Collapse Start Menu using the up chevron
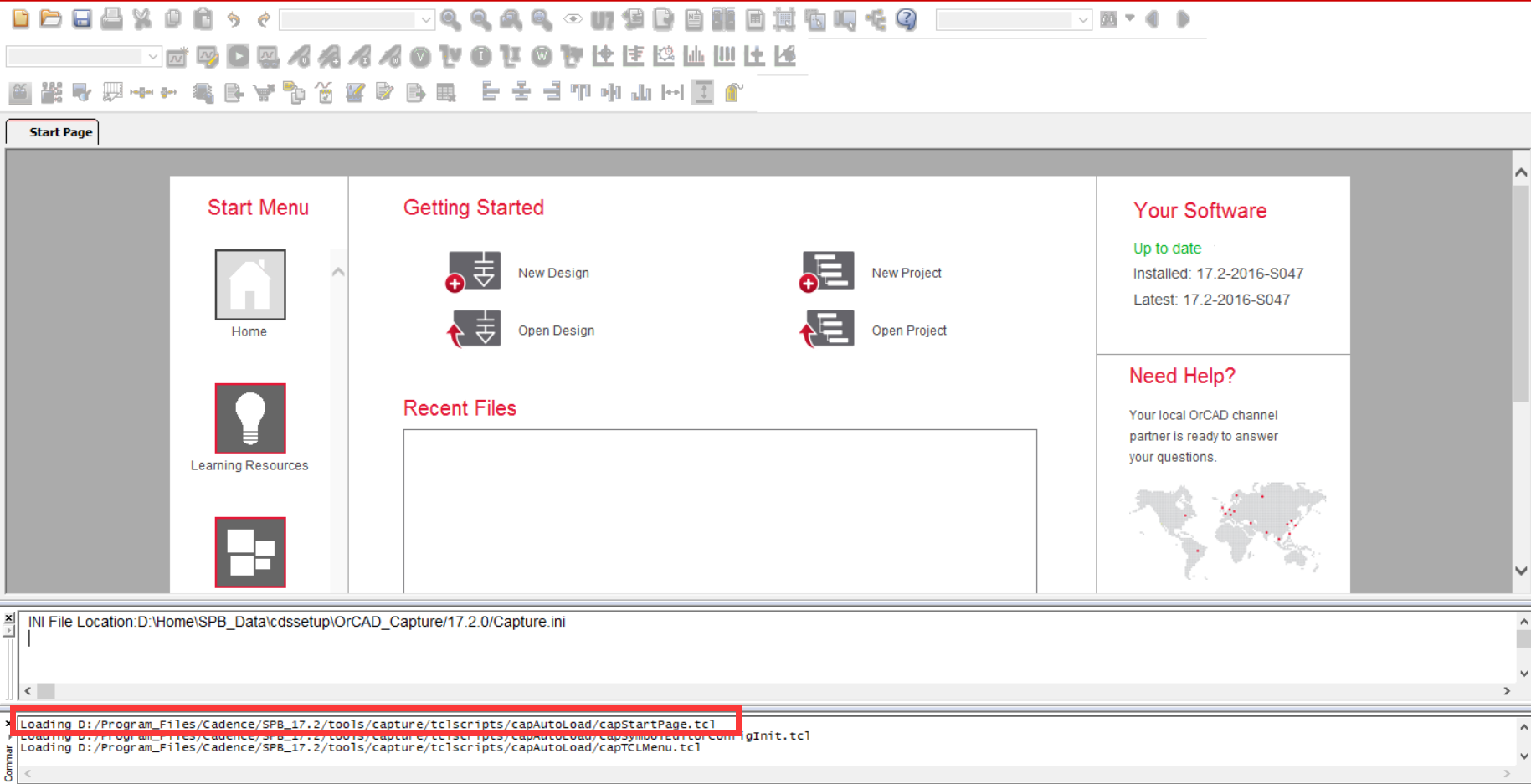The width and height of the screenshot is (1531, 784). tap(338, 271)
